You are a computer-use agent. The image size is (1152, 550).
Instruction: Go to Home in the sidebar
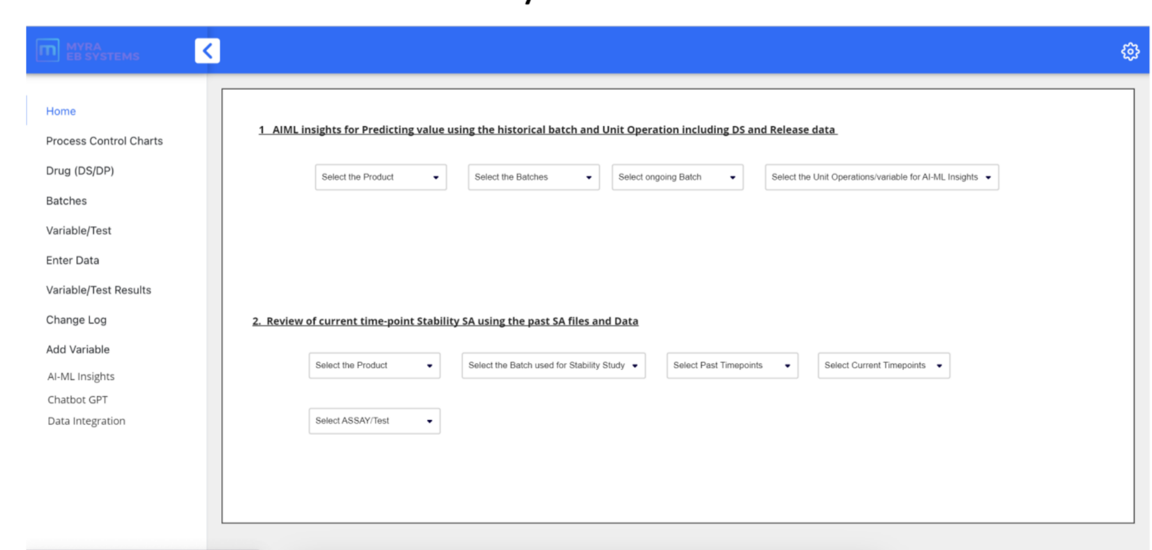61,111
